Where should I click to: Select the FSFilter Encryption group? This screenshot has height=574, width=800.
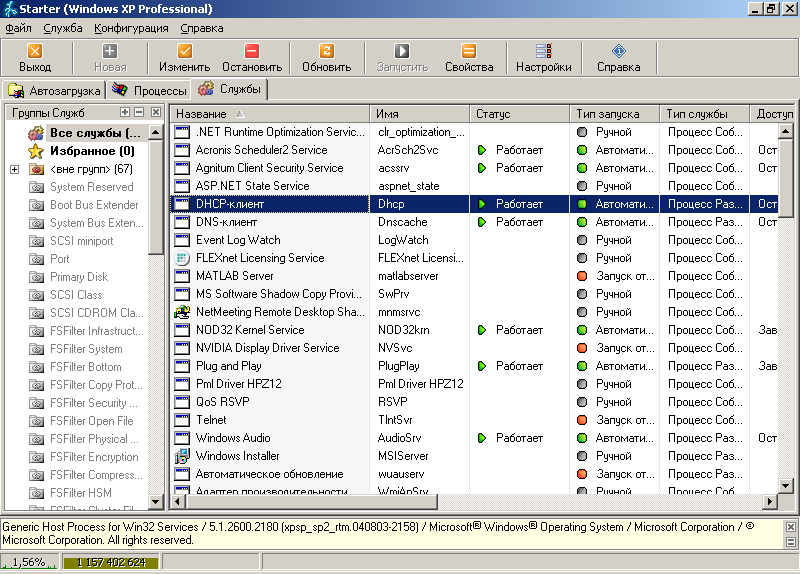[x=94, y=457]
